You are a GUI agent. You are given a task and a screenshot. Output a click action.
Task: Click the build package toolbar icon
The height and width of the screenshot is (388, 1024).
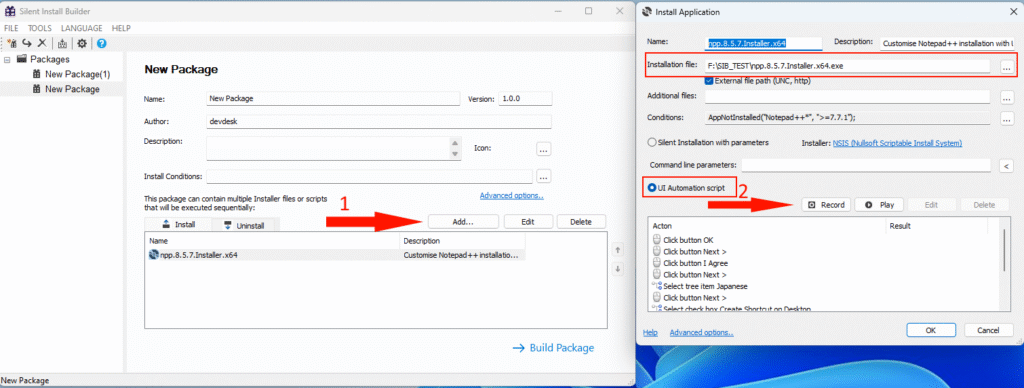62,44
